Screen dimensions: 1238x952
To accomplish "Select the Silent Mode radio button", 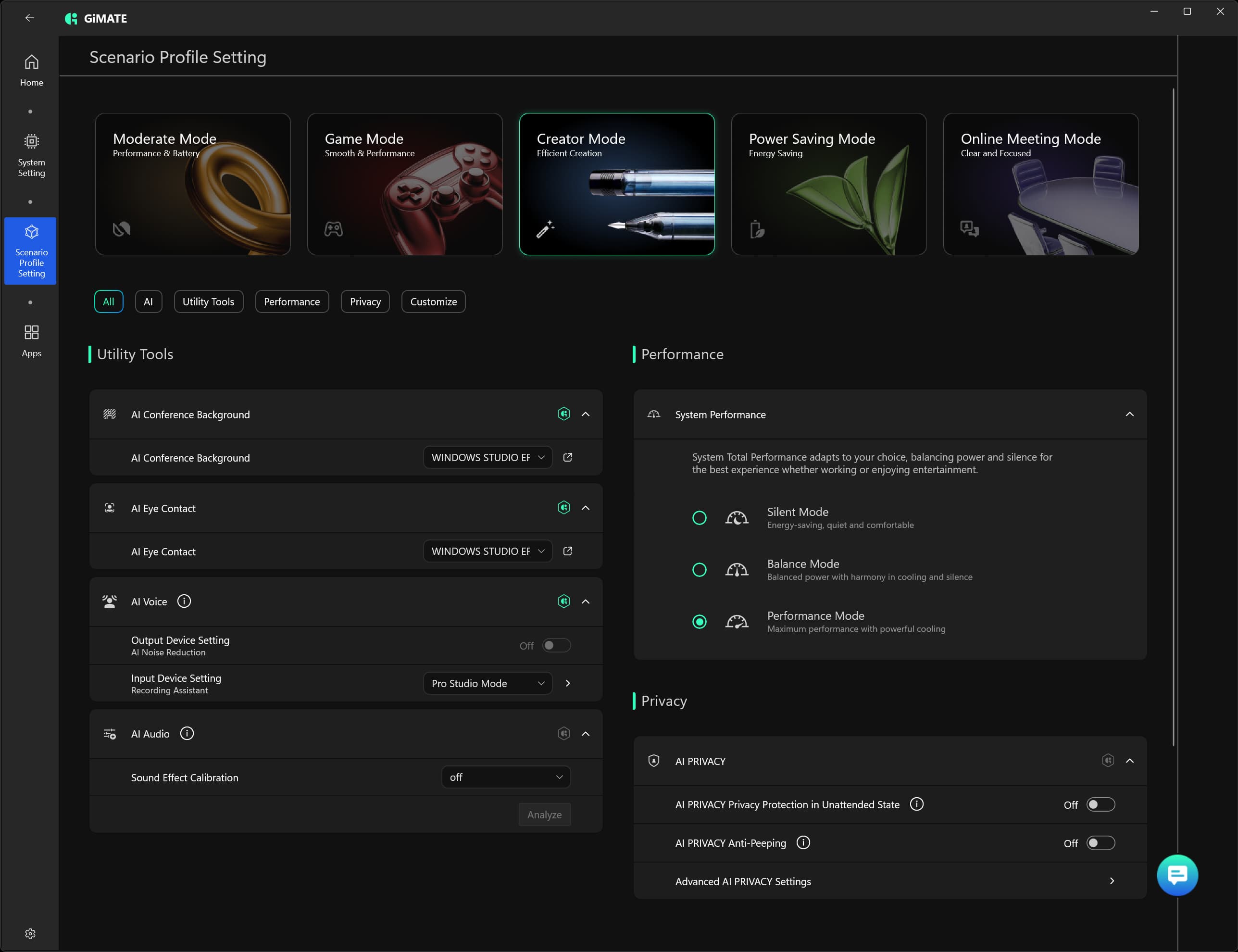I will [x=699, y=518].
